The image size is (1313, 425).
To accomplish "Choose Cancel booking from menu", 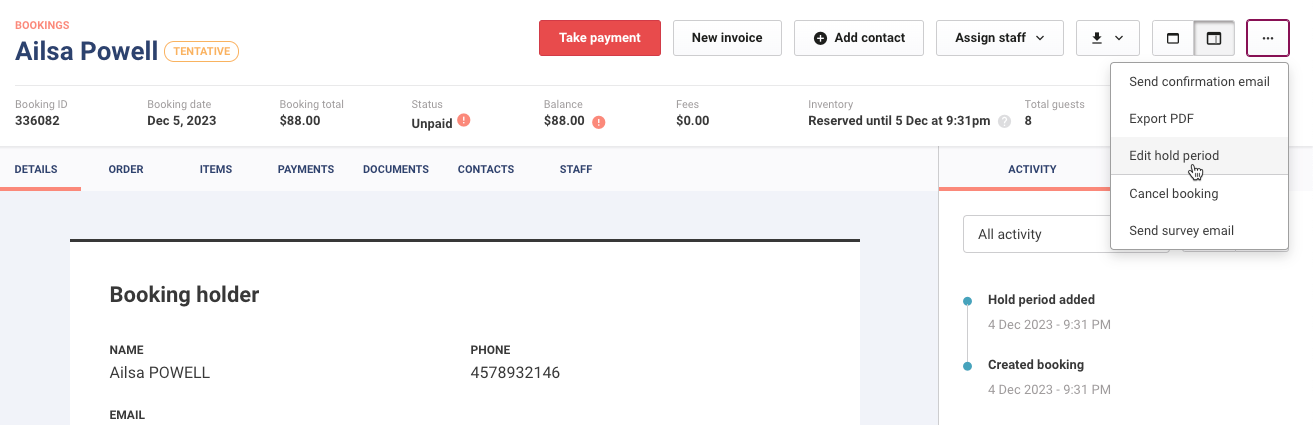I will 1173,193.
